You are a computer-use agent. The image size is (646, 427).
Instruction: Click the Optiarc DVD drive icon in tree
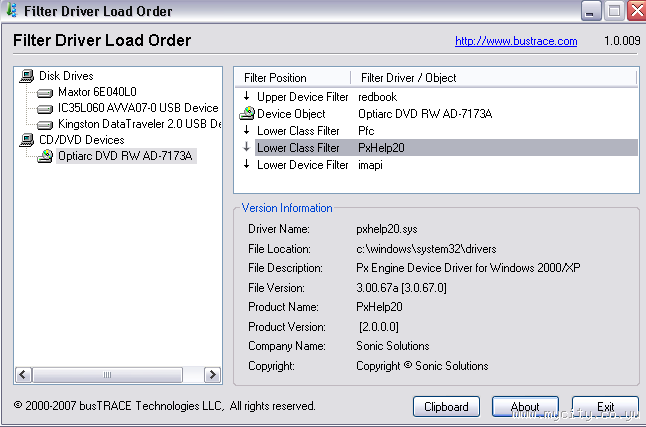click(x=45, y=156)
